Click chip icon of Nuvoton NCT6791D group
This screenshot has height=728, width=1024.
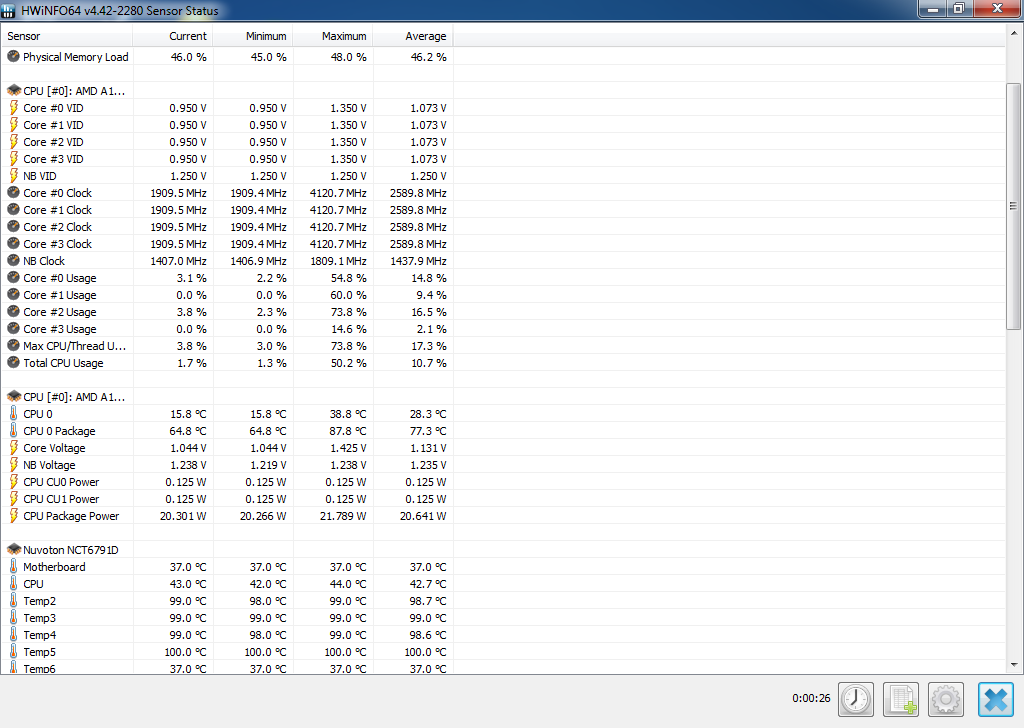point(14,550)
